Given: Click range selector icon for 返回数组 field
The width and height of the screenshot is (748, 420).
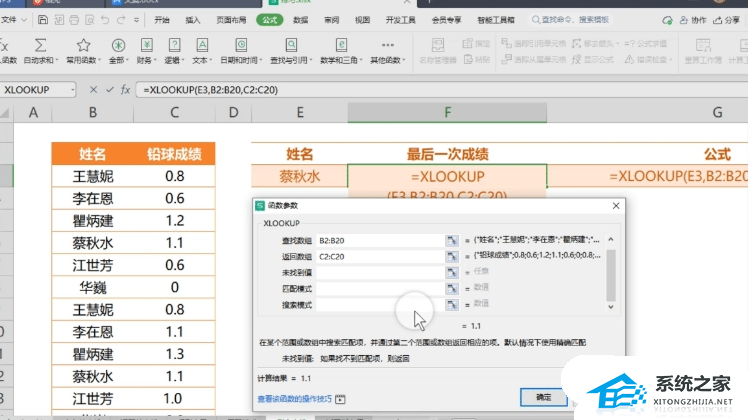Looking at the screenshot, I should pos(451,257).
